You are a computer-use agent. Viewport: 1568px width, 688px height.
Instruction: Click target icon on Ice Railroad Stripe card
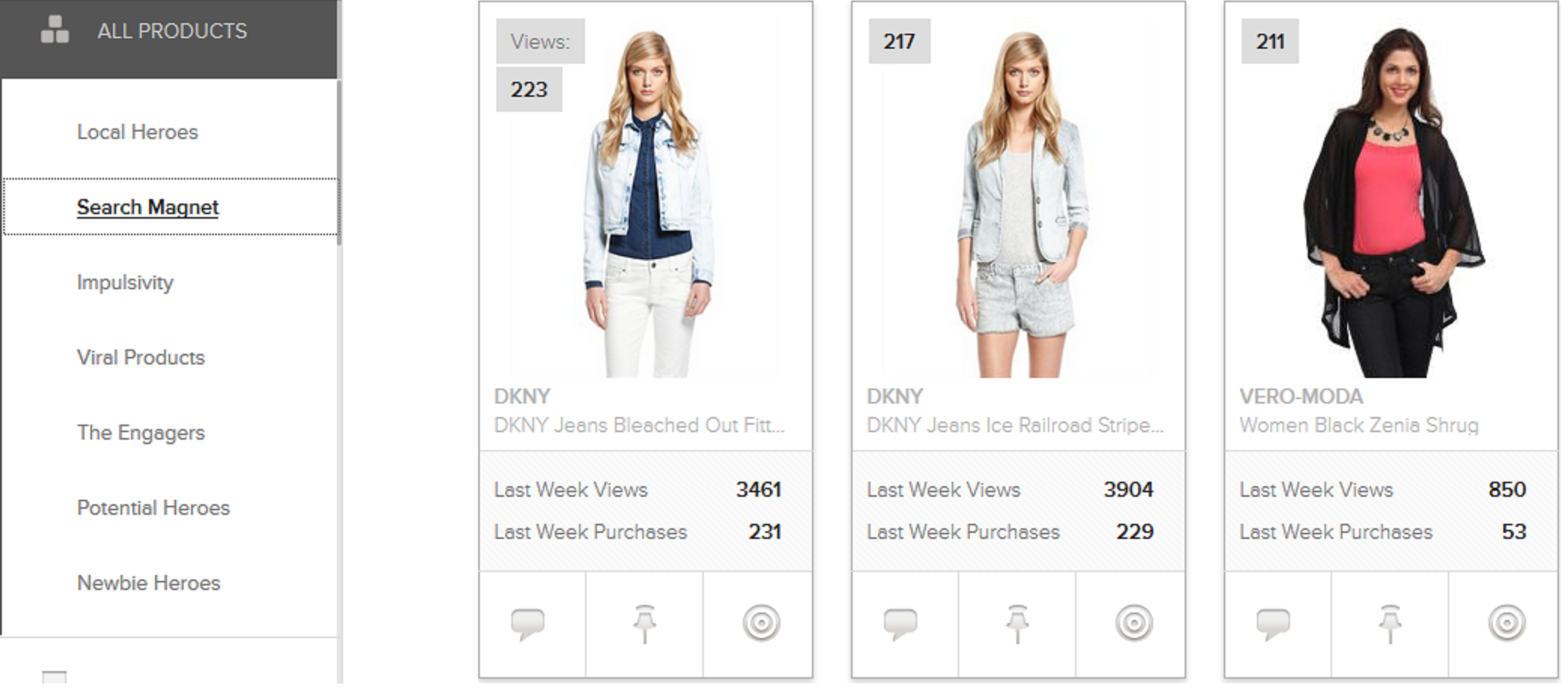coord(1133,623)
